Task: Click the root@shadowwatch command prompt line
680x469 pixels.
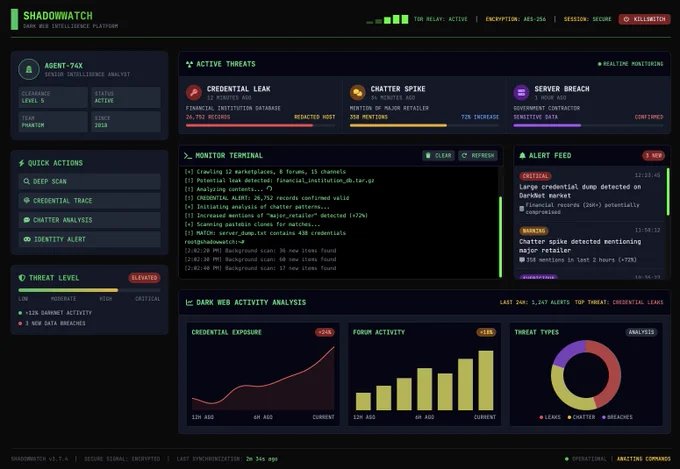Action: click(214, 242)
